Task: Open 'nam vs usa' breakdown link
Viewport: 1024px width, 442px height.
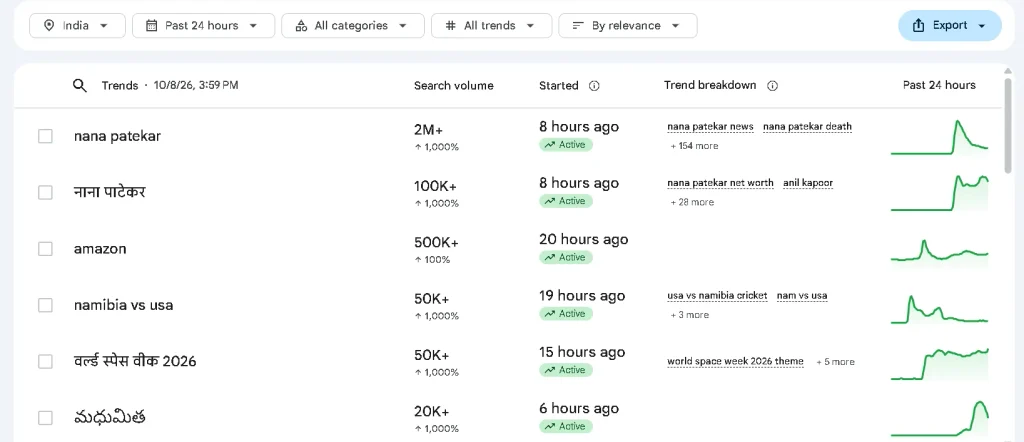Action: (802, 296)
